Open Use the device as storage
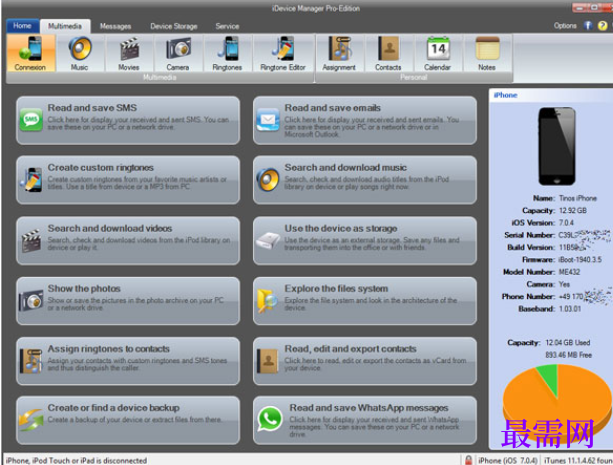This screenshot has height=465, width=613. (x=365, y=241)
